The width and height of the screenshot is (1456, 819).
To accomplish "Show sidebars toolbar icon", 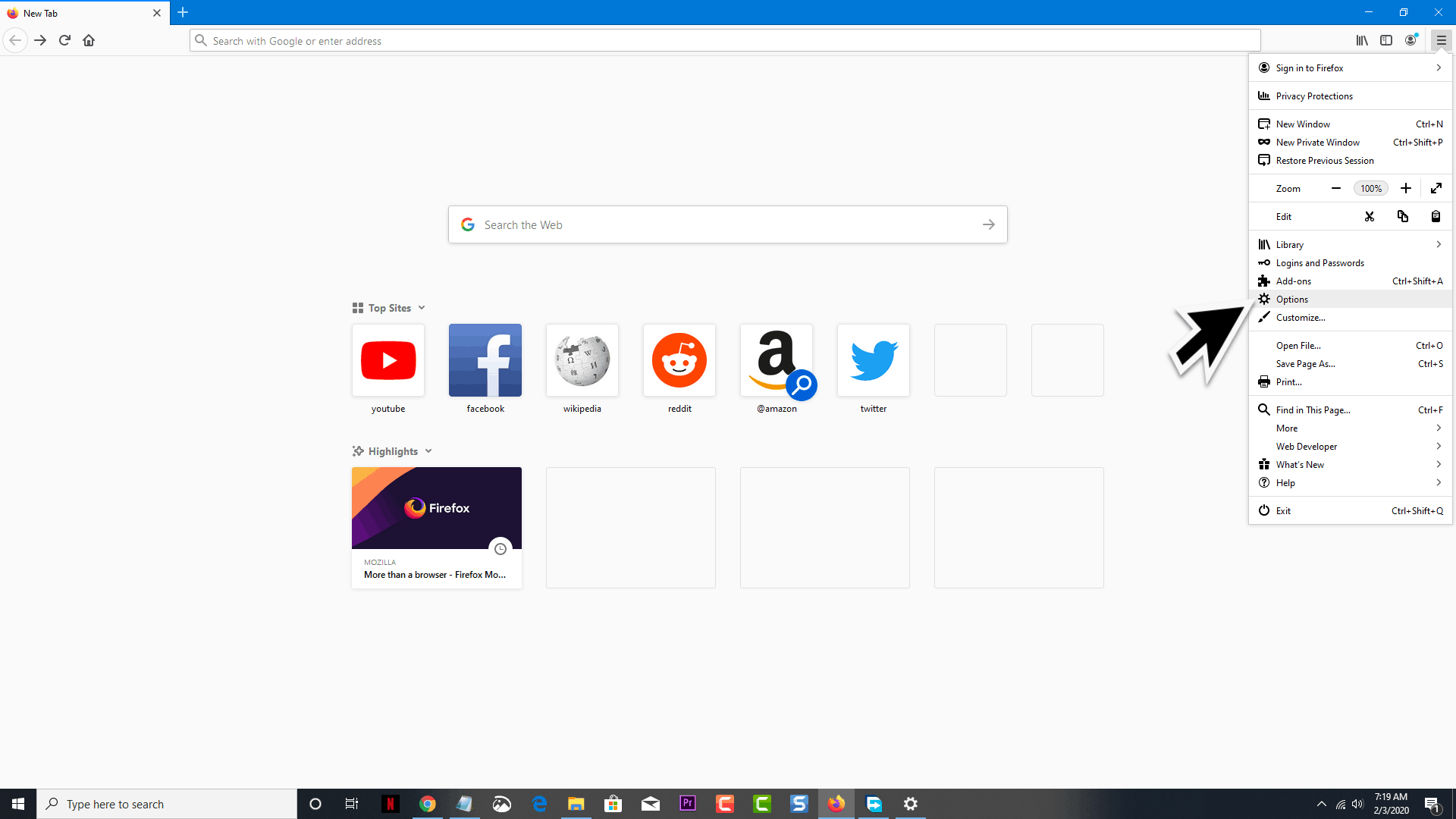I will pos(1386,40).
